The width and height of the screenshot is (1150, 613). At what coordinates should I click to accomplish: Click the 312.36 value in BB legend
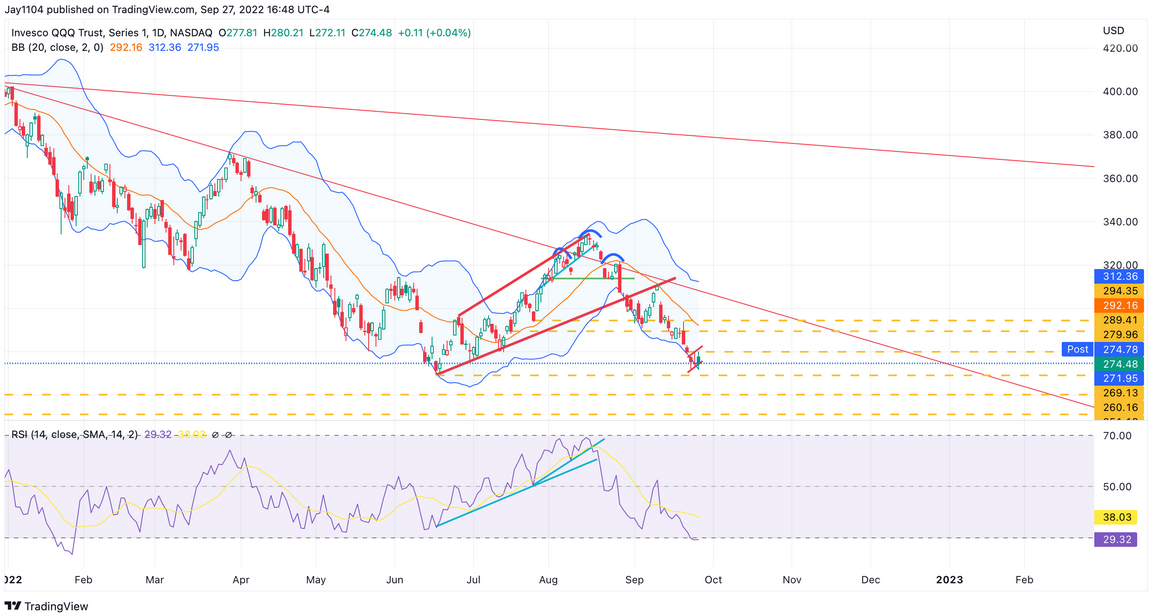point(164,48)
